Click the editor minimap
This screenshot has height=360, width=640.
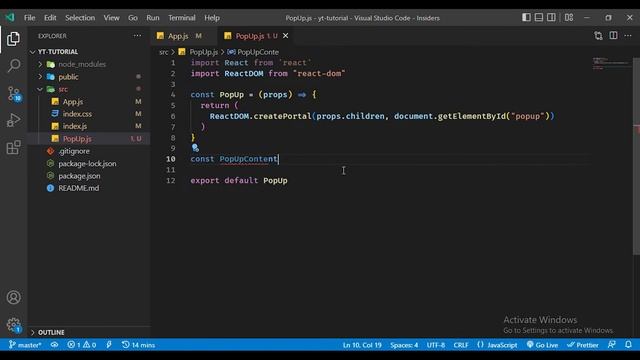click(611, 63)
